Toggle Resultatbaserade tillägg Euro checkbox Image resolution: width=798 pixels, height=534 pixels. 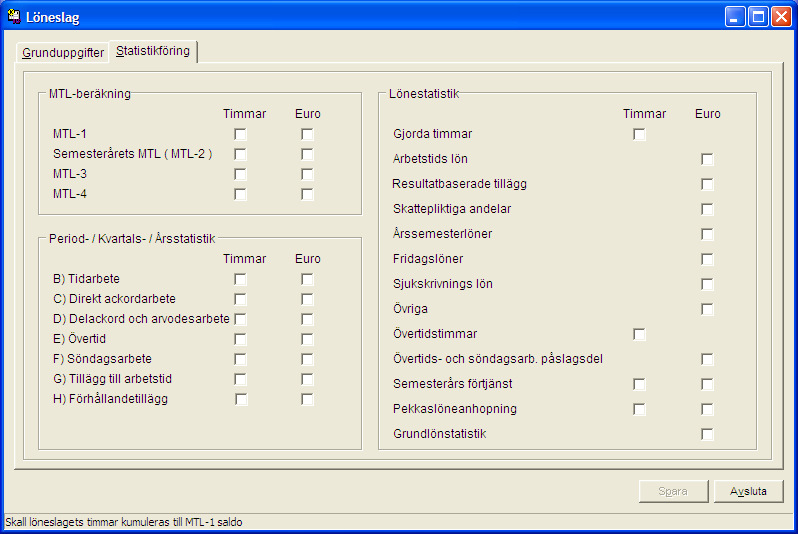pyautogui.click(x=707, y=184)
